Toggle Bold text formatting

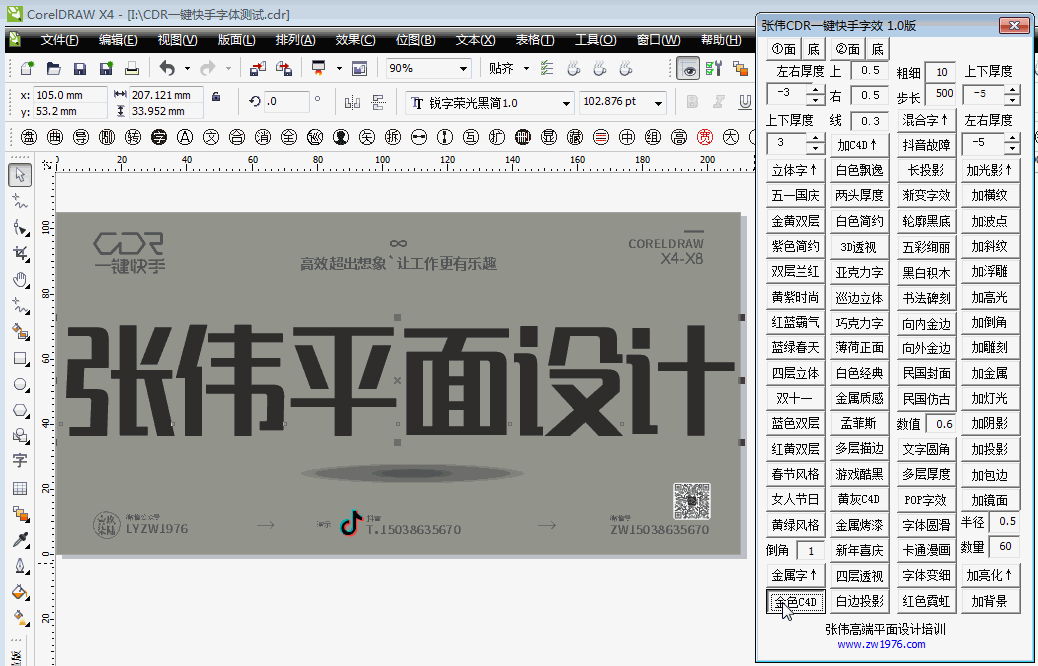(x=692, y=101)
